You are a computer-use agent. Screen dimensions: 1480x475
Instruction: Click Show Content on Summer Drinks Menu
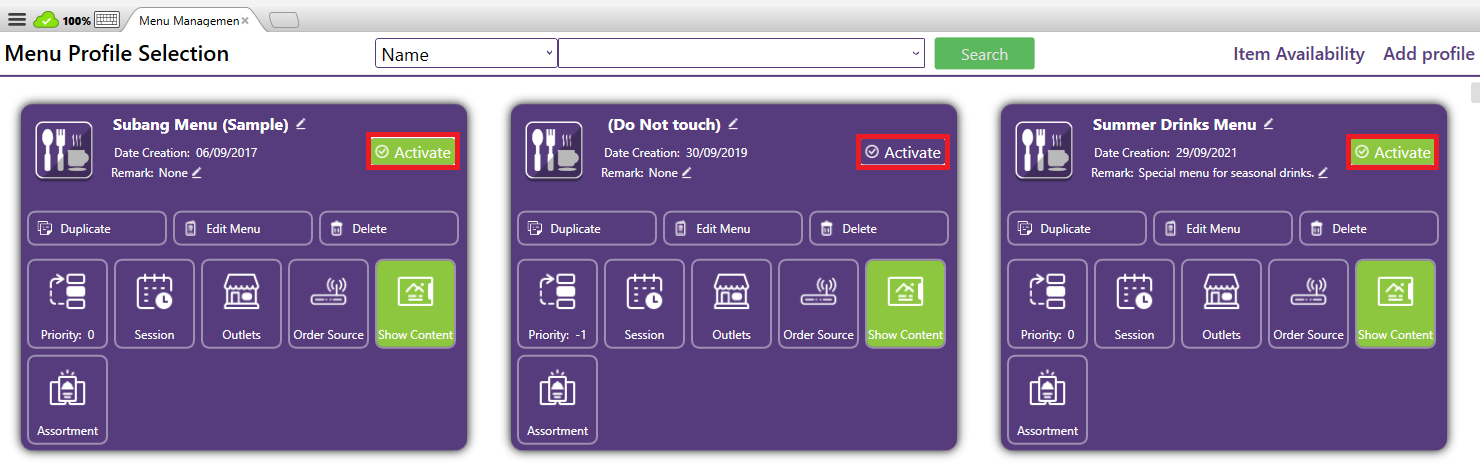[x=1395, y=304]
